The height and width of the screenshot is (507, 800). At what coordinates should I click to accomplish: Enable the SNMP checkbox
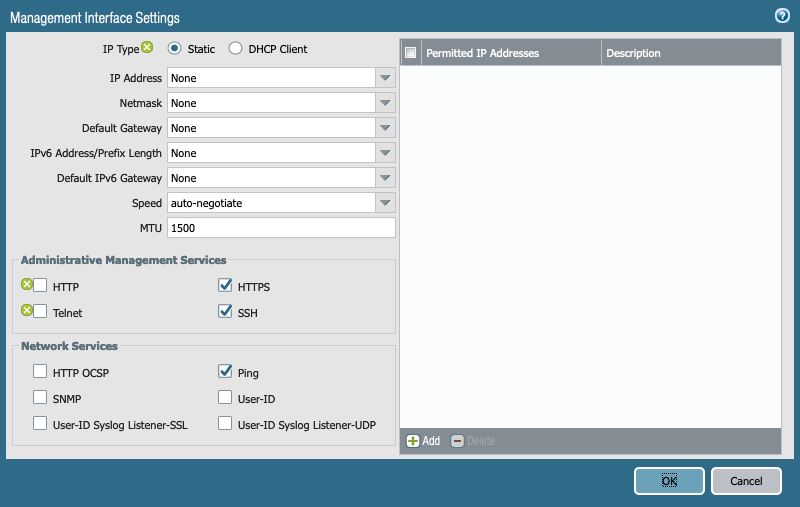[x=40, y=398]
